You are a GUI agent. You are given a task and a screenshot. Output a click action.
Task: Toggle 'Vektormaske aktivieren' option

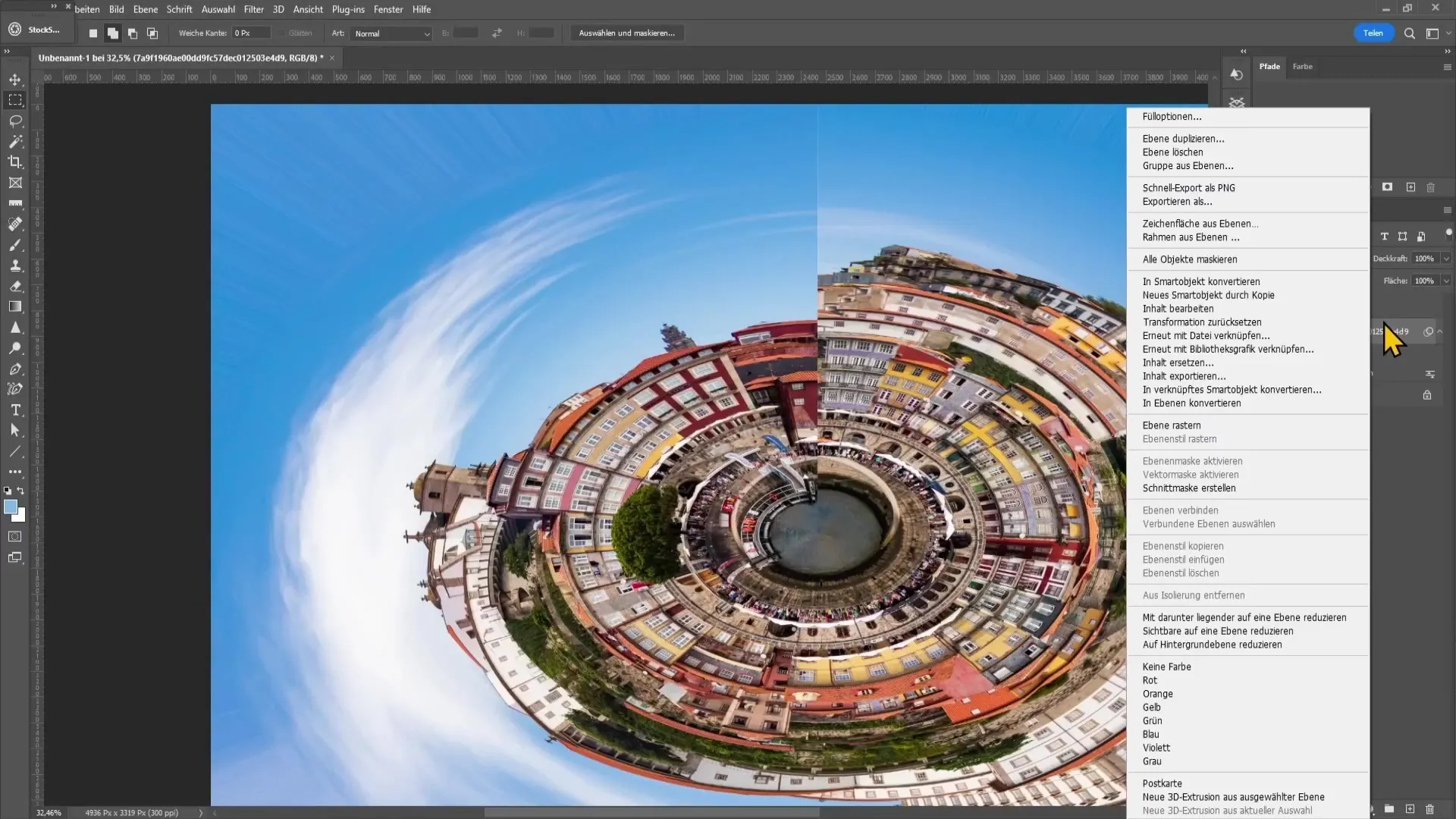[x=1191, y=474]
